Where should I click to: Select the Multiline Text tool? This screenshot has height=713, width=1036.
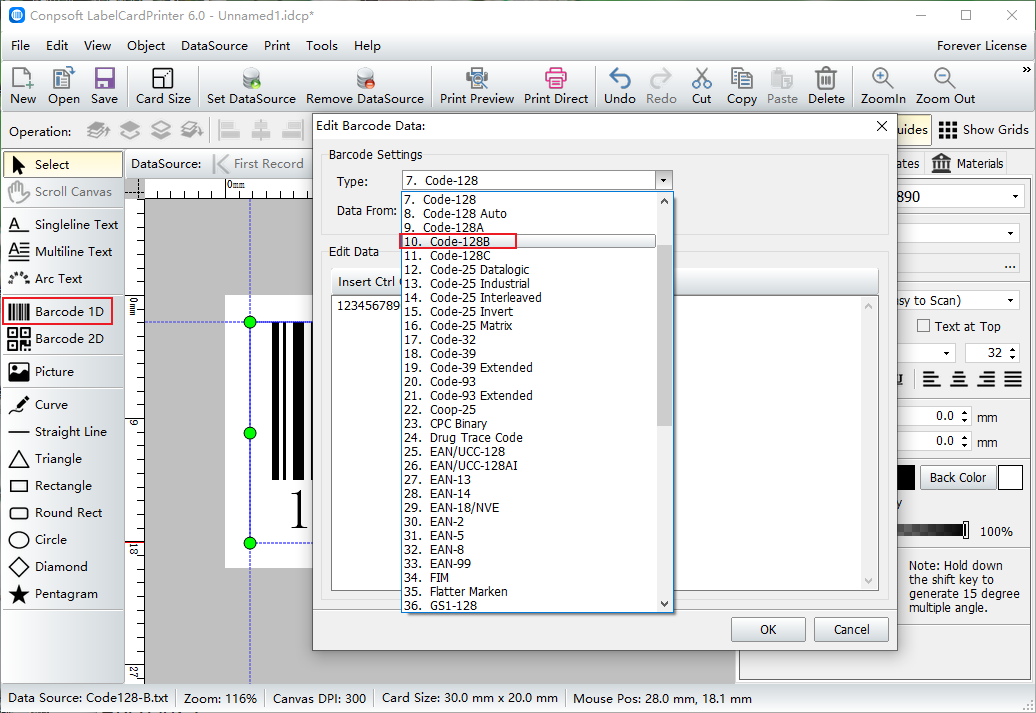63,252
